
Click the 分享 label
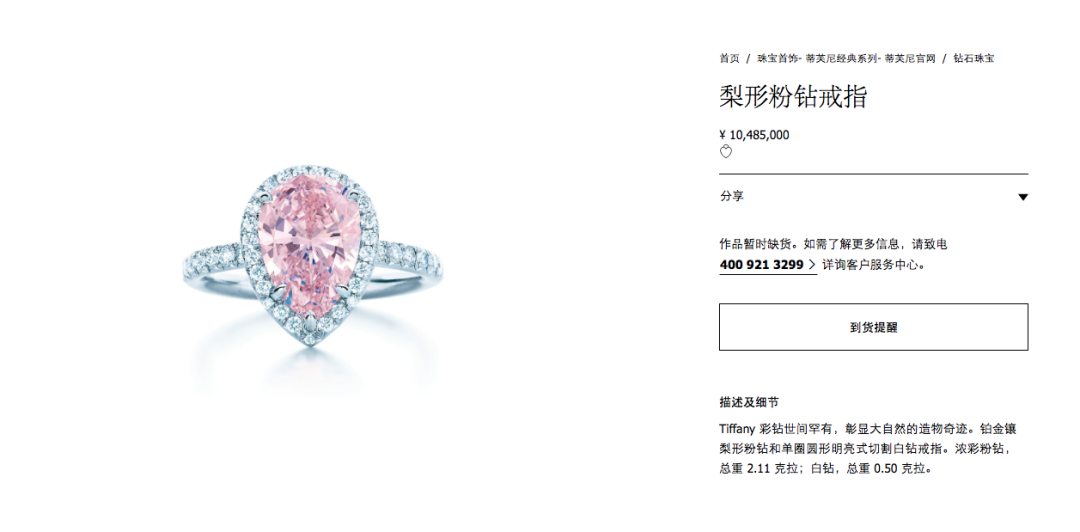pos(731,196)
